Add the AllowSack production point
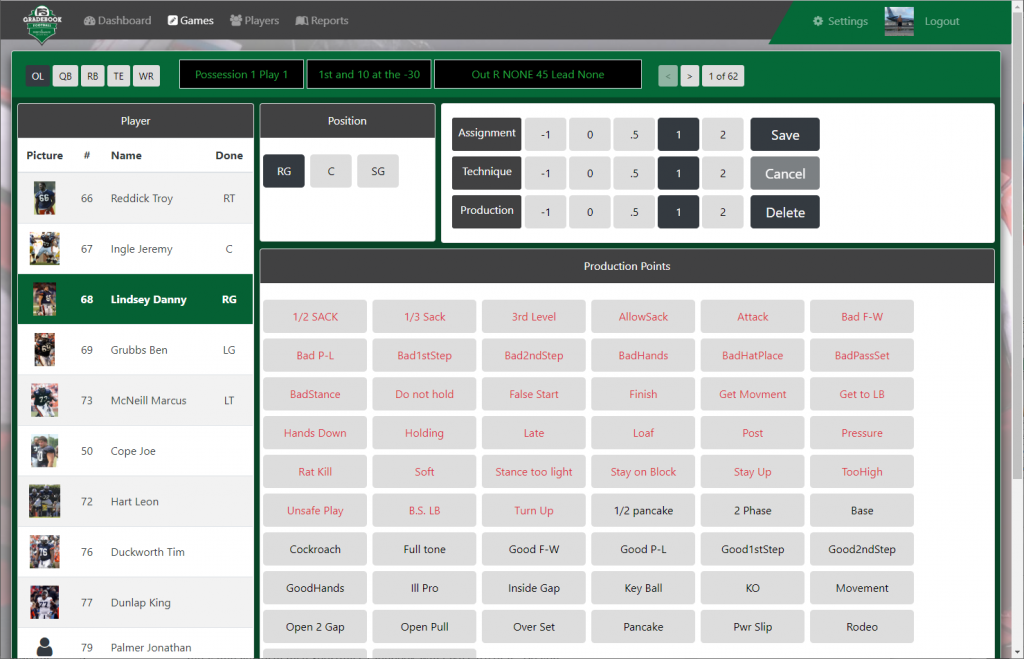The image size is (1024, 659). pos(643,317)
